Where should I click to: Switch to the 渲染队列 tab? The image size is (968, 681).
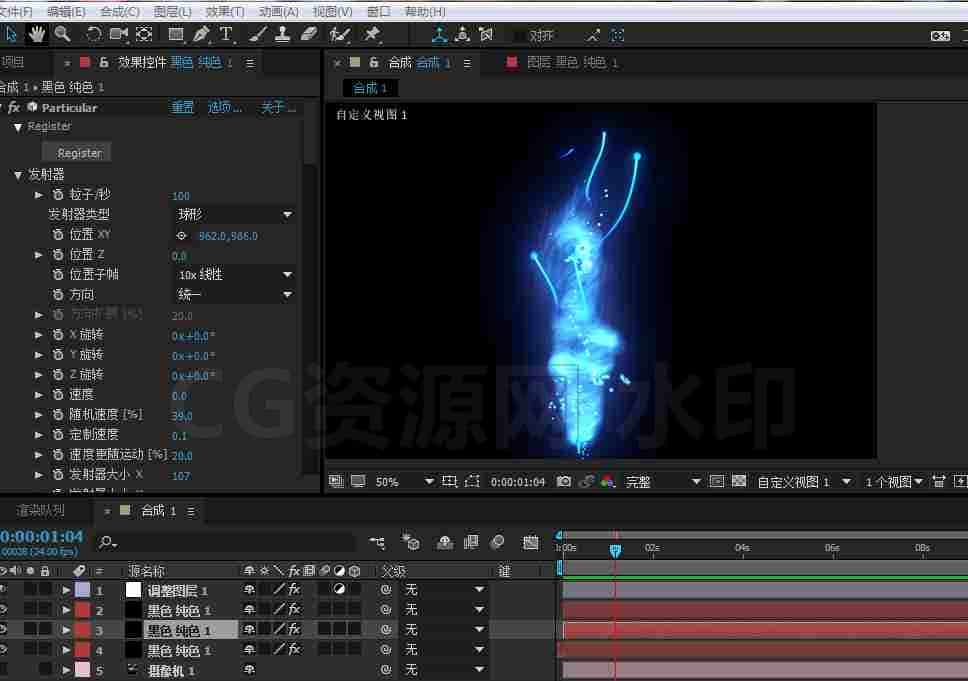tap(40, 511)
